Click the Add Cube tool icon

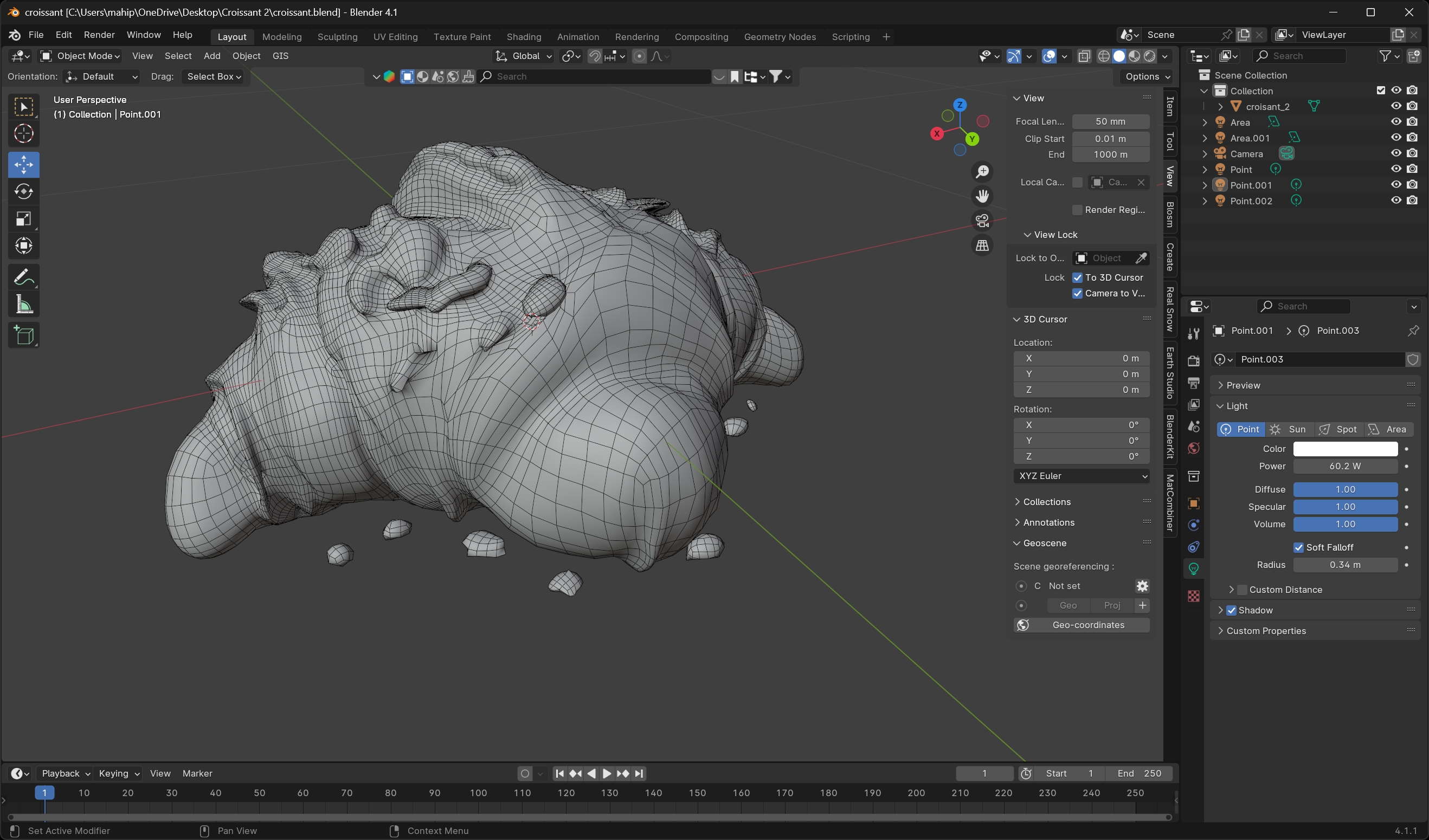coord(23,335)
